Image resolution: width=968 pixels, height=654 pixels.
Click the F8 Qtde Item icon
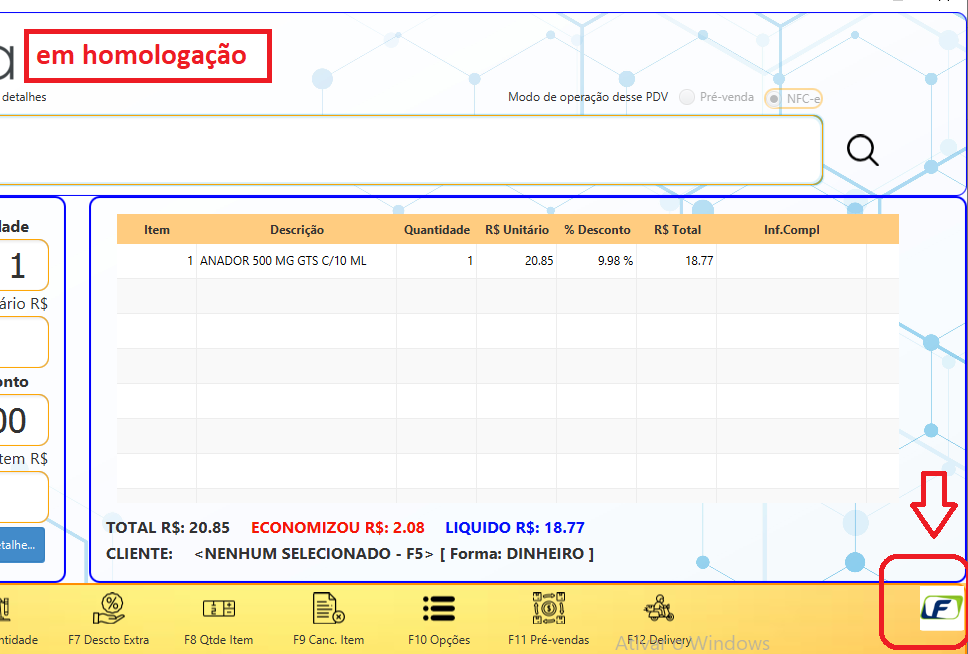point(218,608)
